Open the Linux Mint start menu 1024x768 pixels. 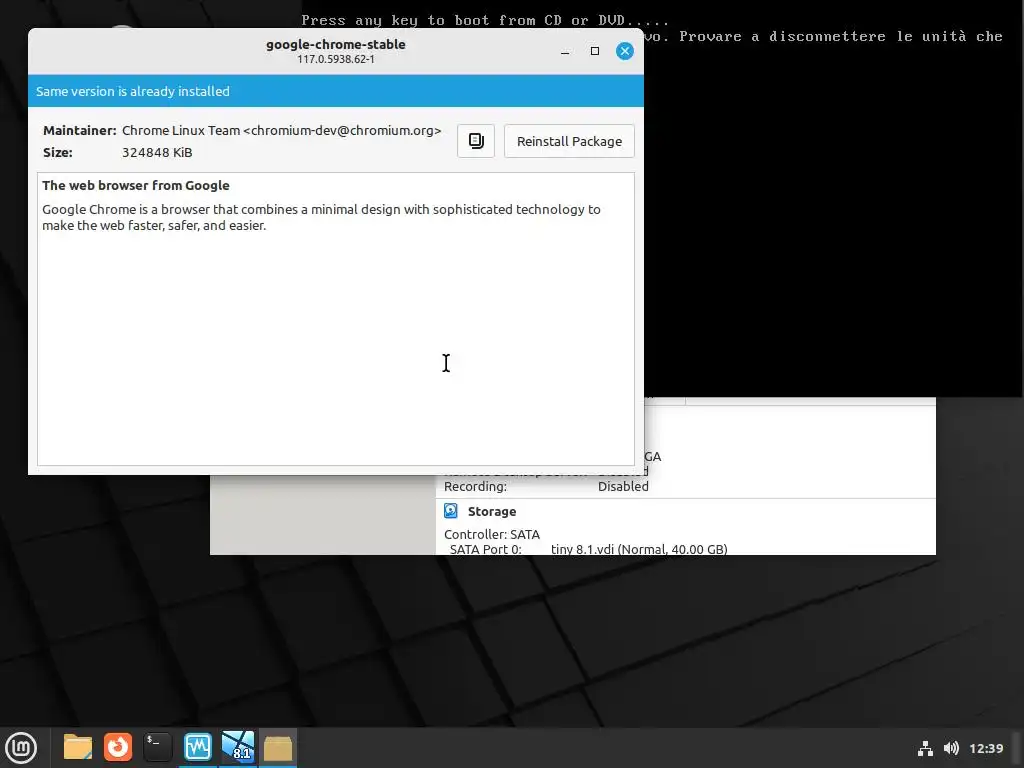click(x=21, y=747)
